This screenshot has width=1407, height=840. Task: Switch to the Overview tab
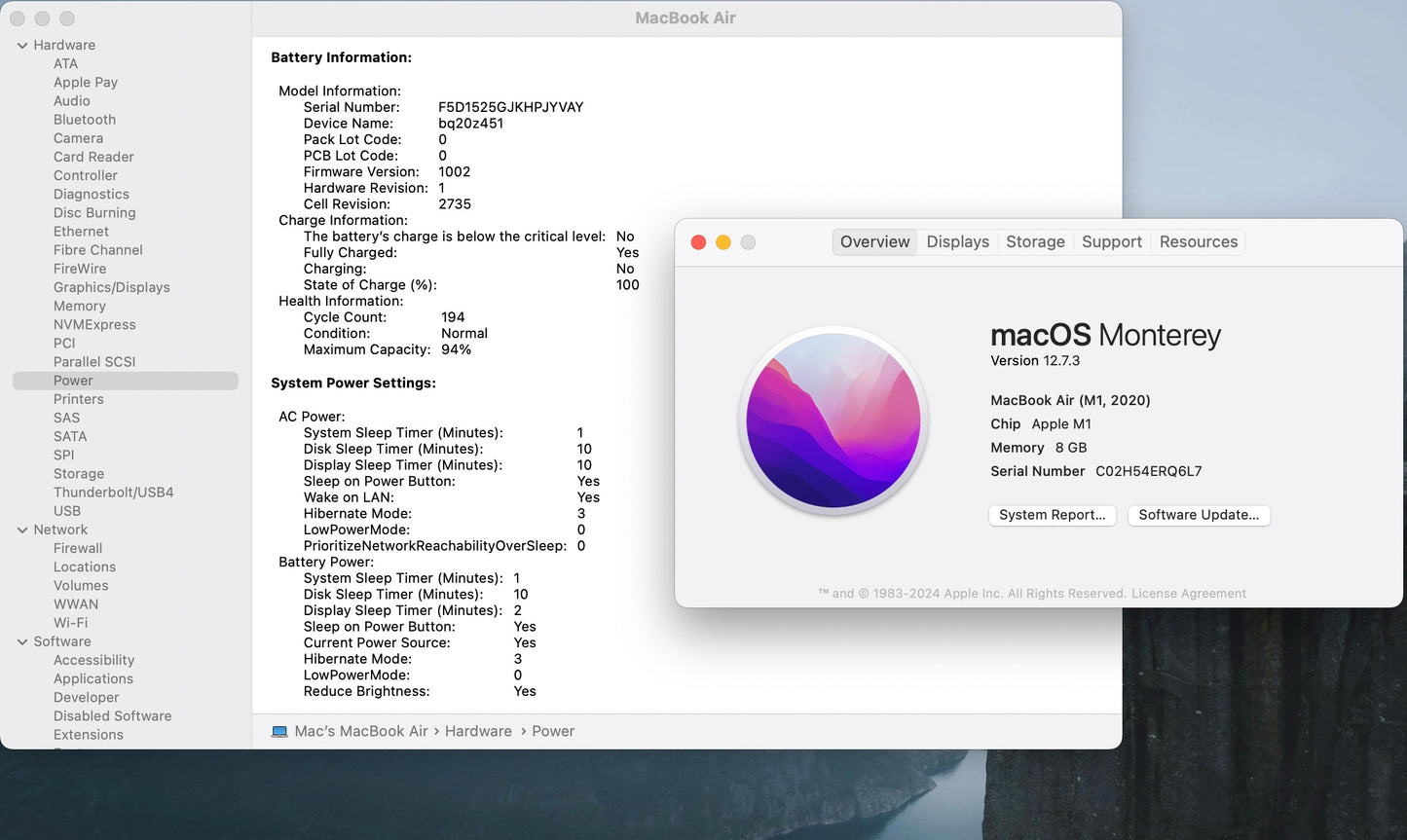[875, 242]
